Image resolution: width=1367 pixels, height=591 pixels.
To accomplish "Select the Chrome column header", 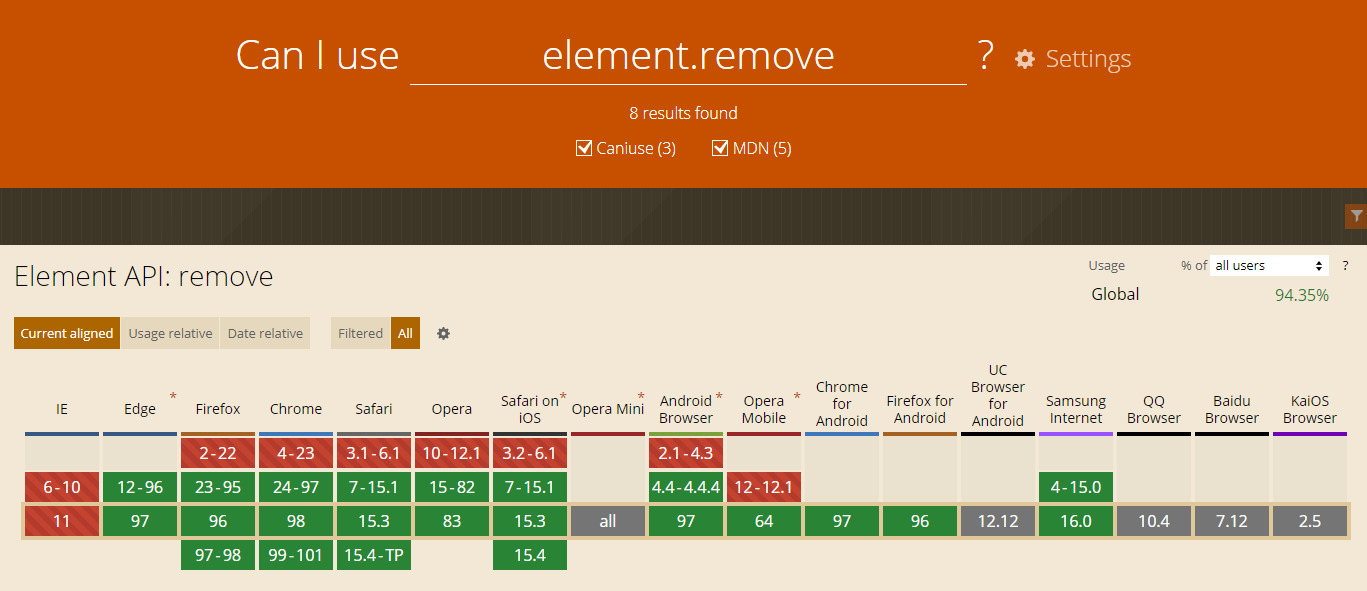I will coord(296,409).
